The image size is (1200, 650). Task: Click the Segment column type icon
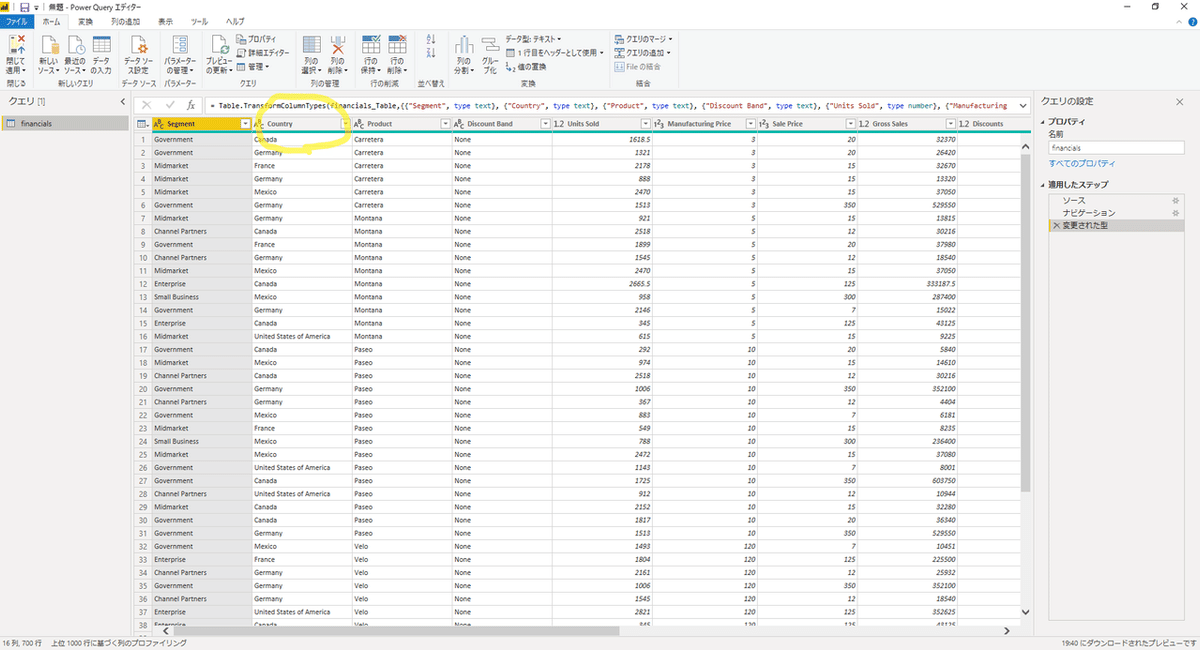click(159, 124)
